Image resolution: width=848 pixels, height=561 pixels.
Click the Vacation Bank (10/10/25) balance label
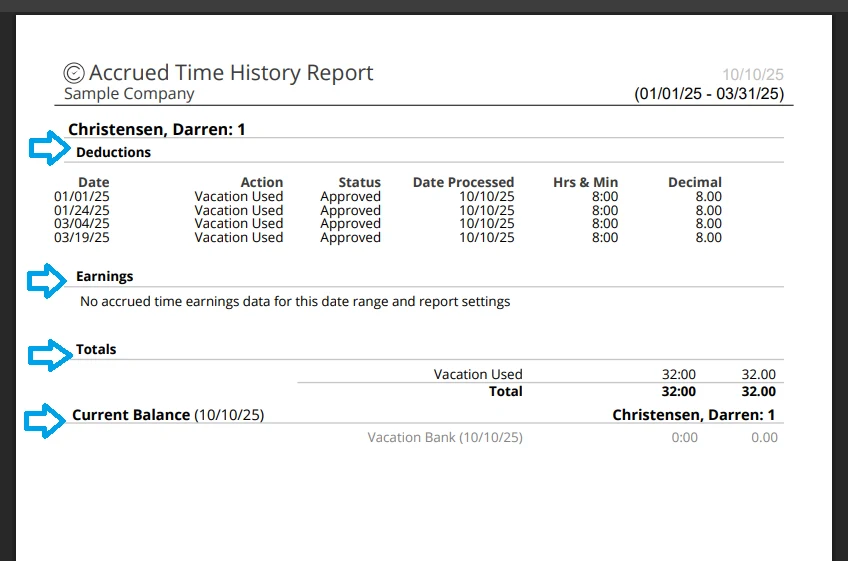(445, 437)
